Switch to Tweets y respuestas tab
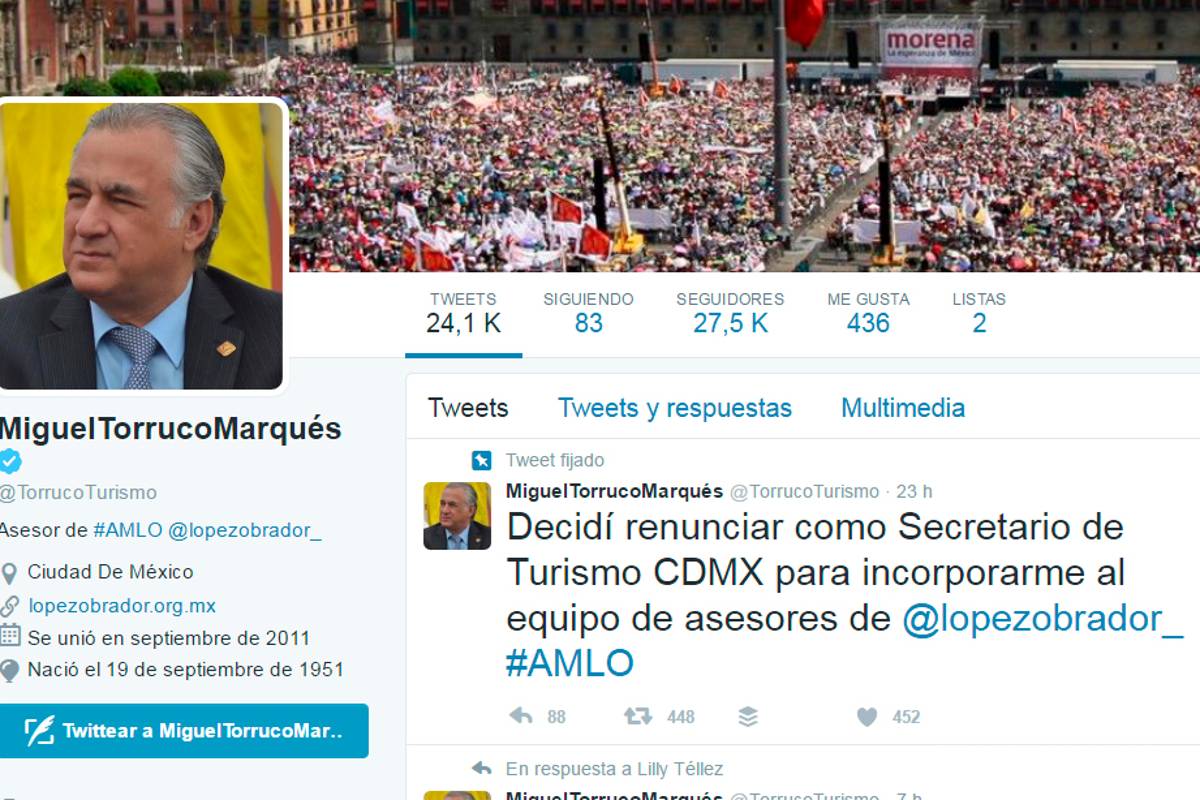1200x800 pixels. tap(675, 408)
